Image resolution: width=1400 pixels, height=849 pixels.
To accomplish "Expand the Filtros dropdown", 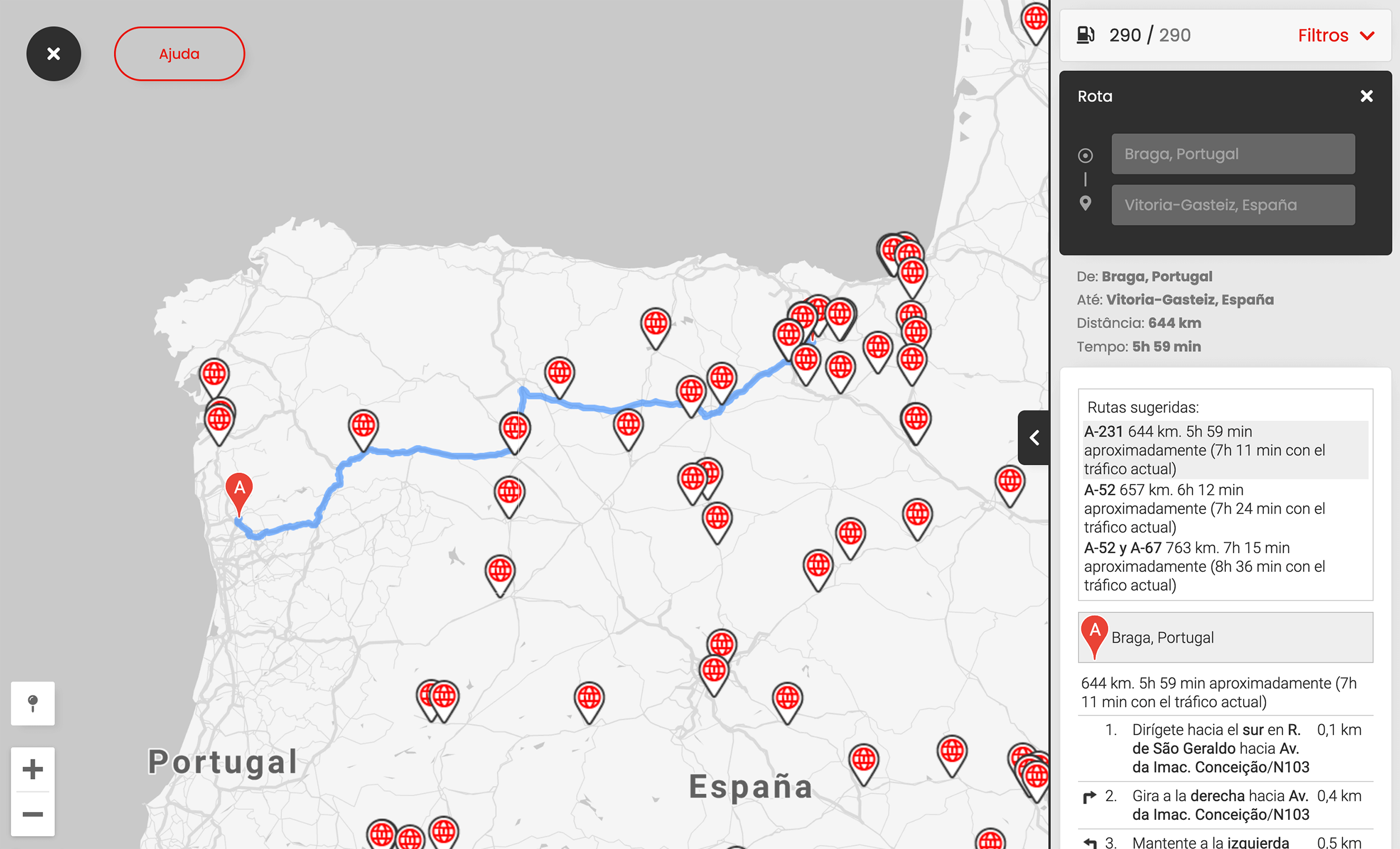I will click(1335, 35).
